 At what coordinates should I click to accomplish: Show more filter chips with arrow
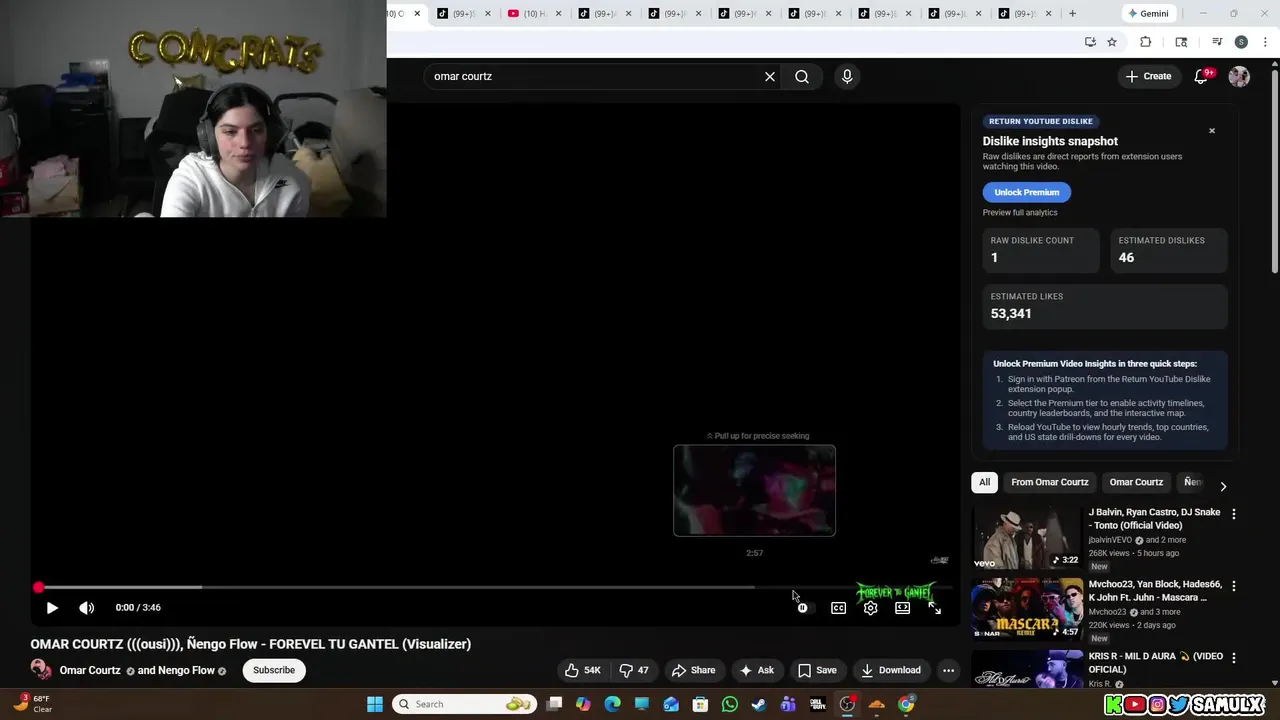pyautogui.click(x=1222, y=486)
